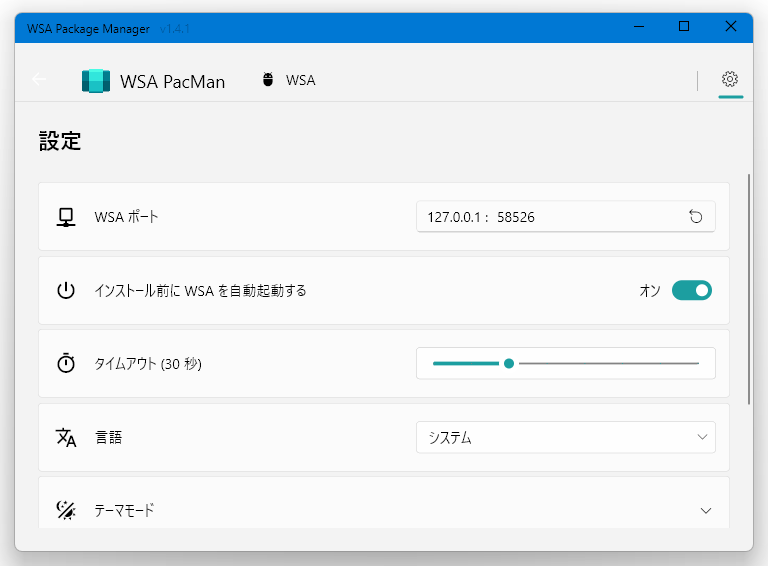The image size is (768, 566).
Task: Click the インストール前に WSA を自動起動する label
Action: point(200,291)
